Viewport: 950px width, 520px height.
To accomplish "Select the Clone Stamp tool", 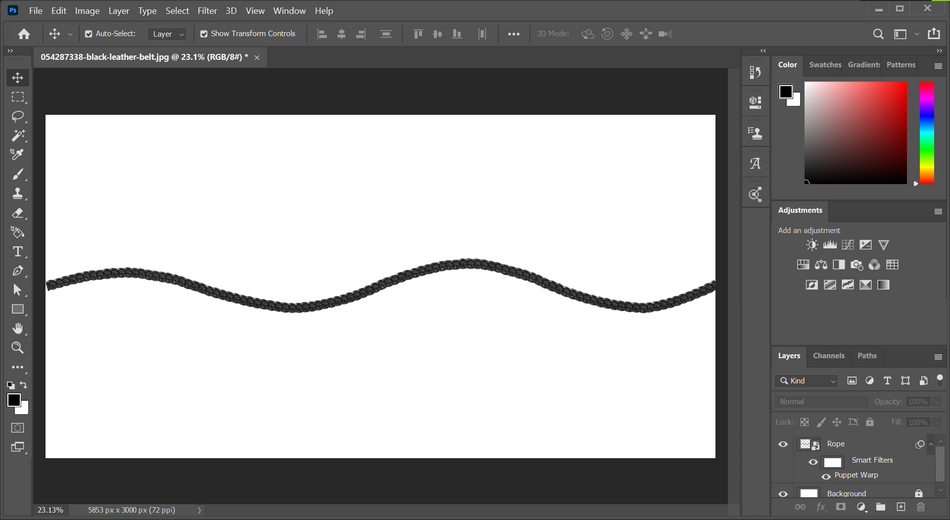I will pyautogui.click(x=18, y=193).
